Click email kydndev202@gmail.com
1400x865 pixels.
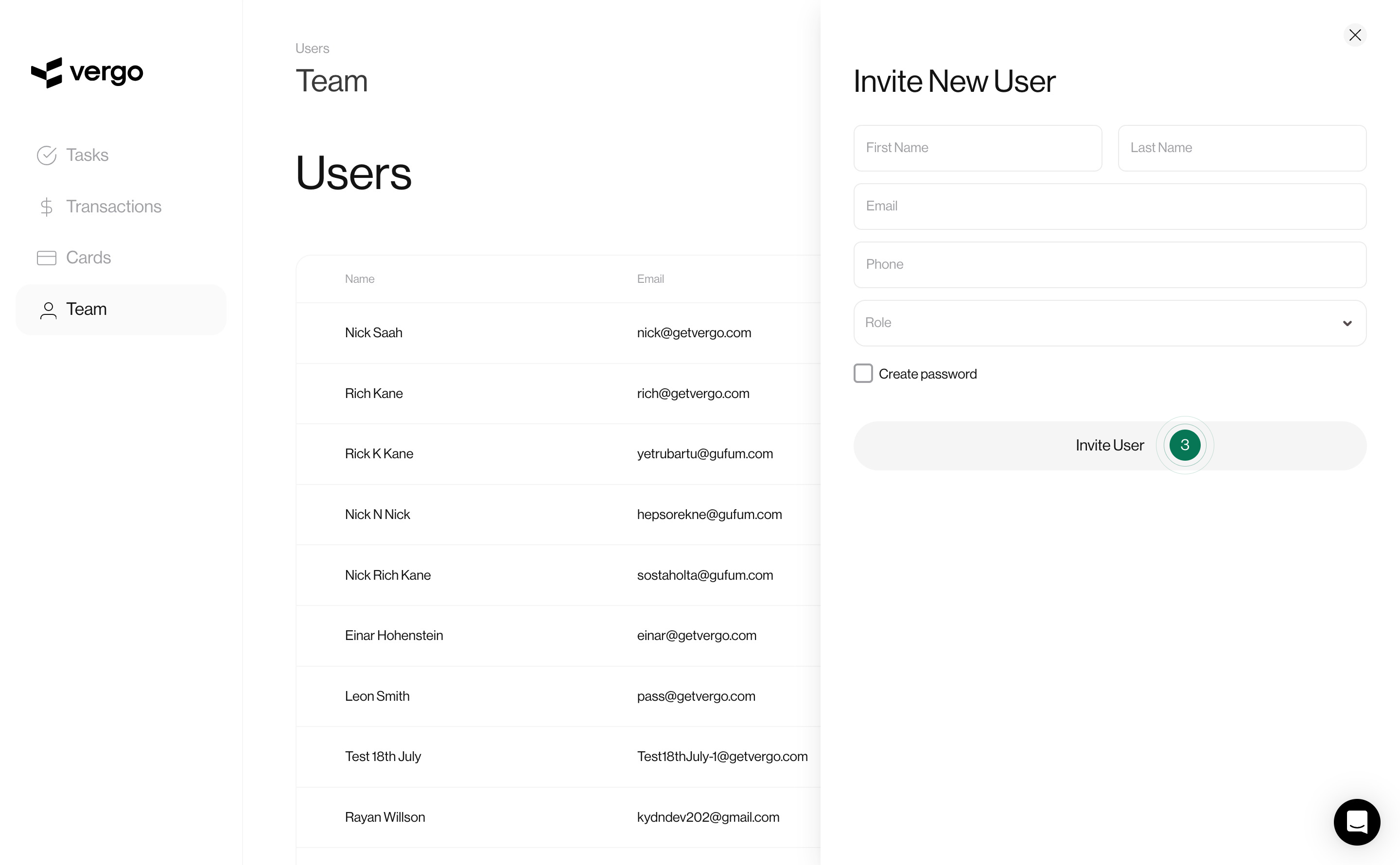[x=708, y=817]
